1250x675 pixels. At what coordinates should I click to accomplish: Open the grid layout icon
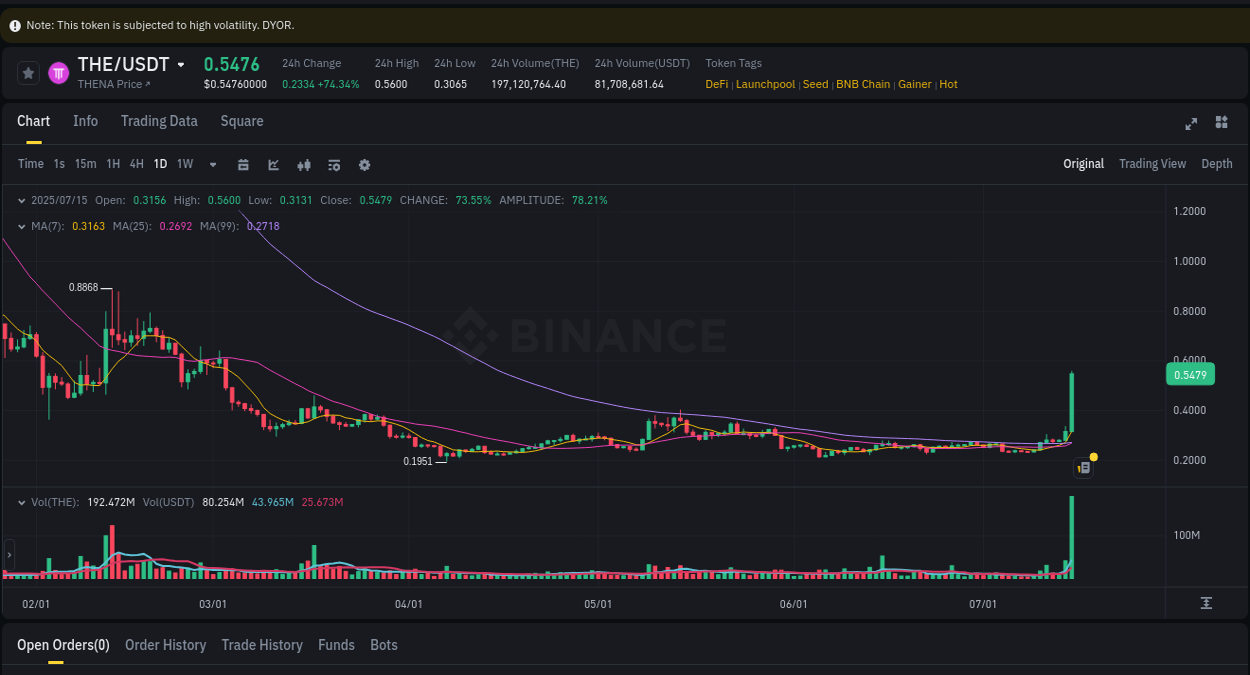click(x=1221, y=123)
